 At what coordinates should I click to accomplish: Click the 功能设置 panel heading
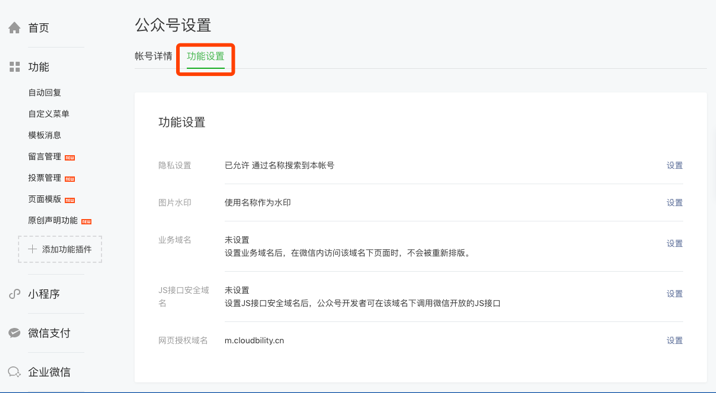182,122
